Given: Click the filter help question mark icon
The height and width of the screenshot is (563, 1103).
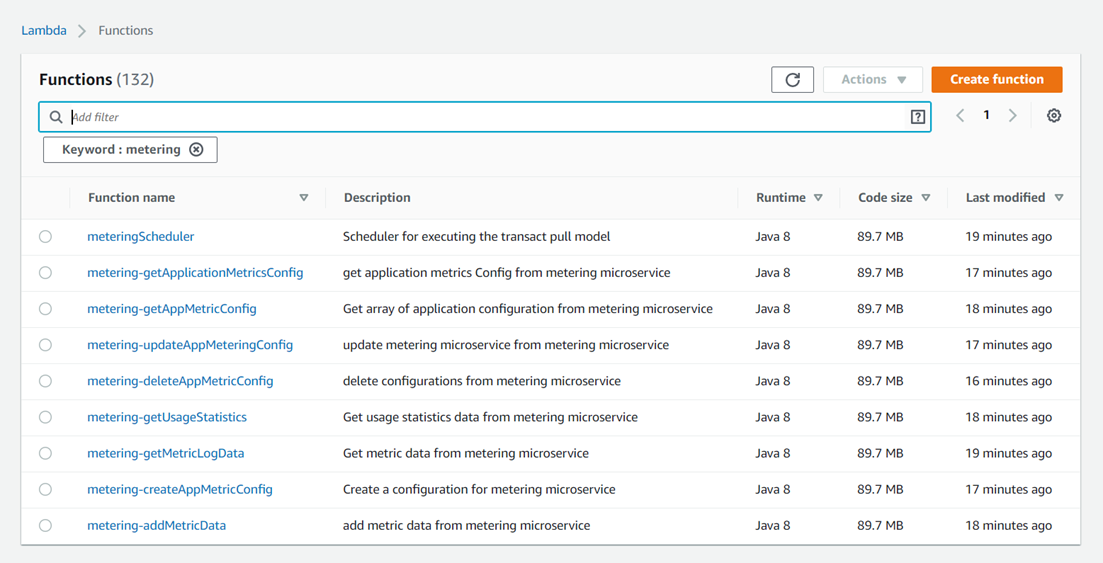Looking at the screenshot, I should click(917, 117).
